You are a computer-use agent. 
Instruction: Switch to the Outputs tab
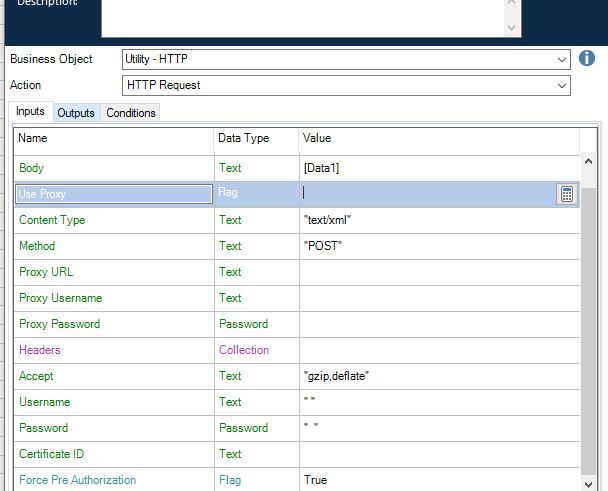(76, 113)
